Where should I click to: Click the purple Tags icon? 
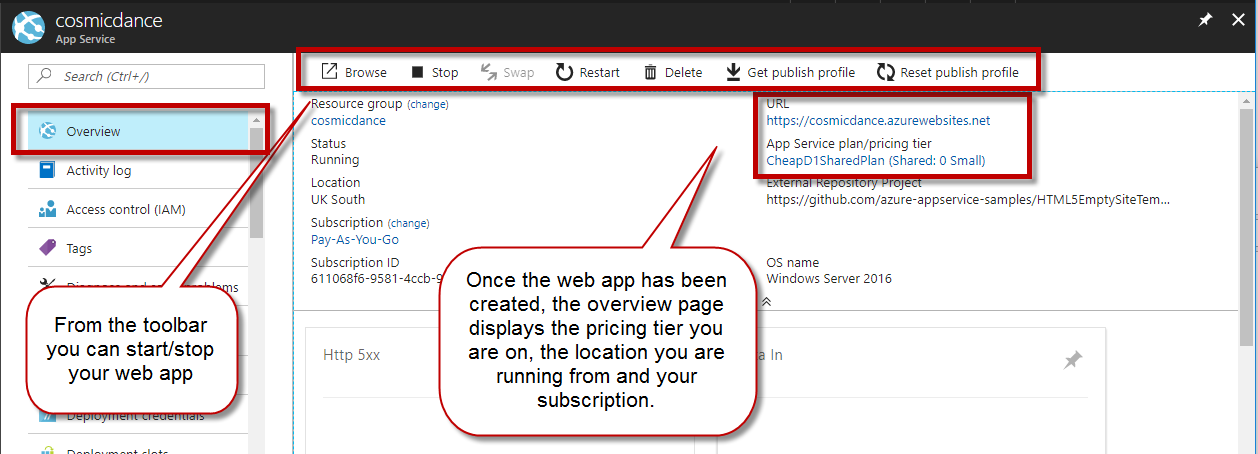click(47, 248)
